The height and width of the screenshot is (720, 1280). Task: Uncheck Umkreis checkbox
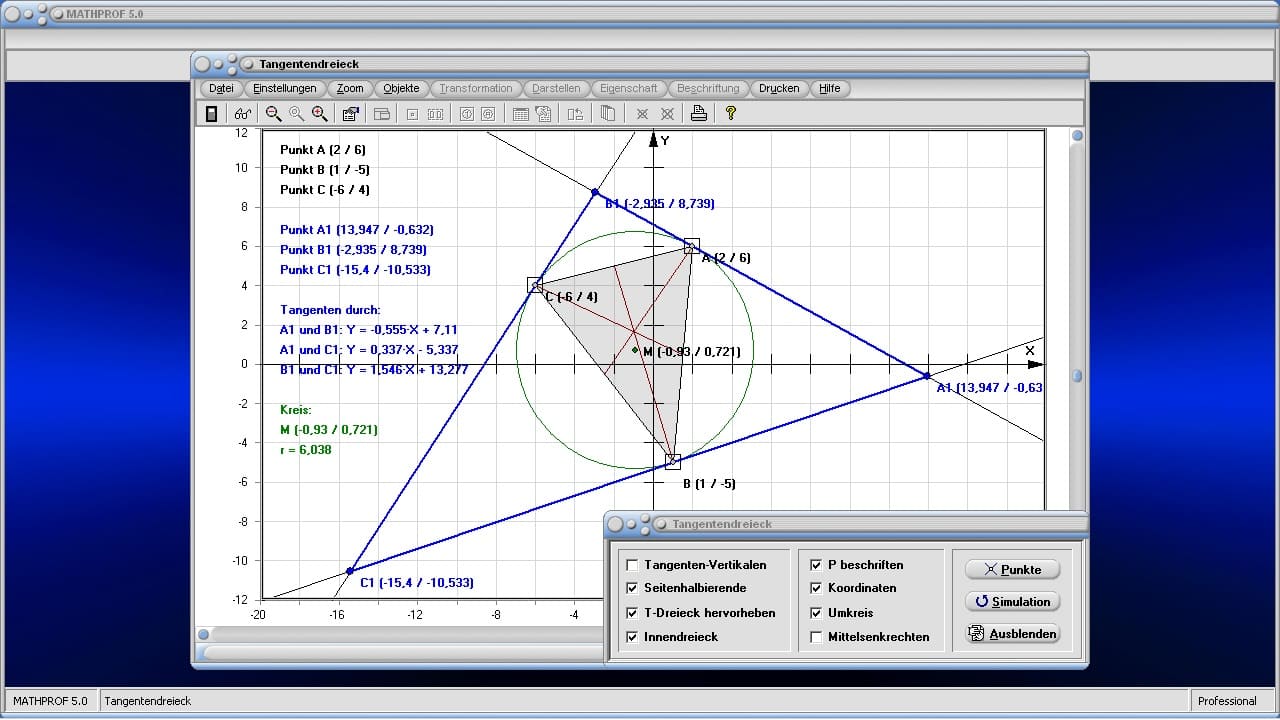pos(817,613)
